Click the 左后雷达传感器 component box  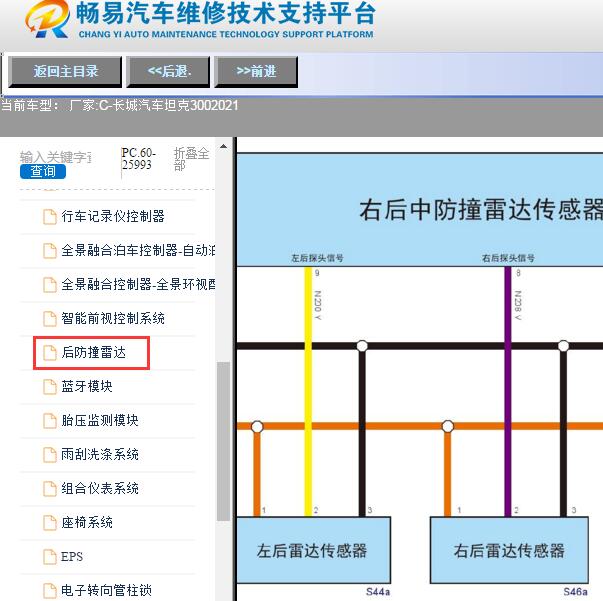click(313, 550)
